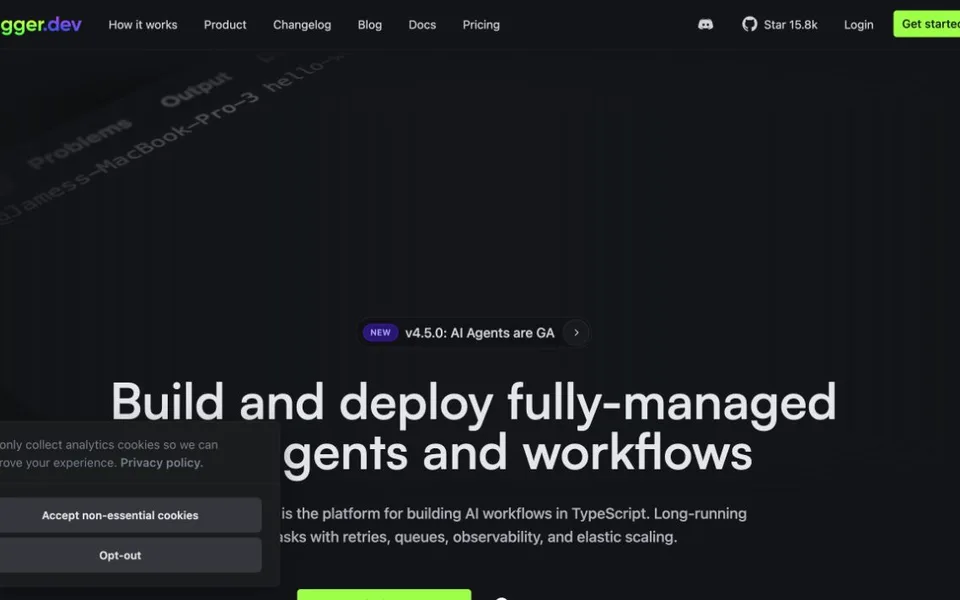Go to the Changelog page
This screenshot has width=960, height=600.
pos(302,25)
